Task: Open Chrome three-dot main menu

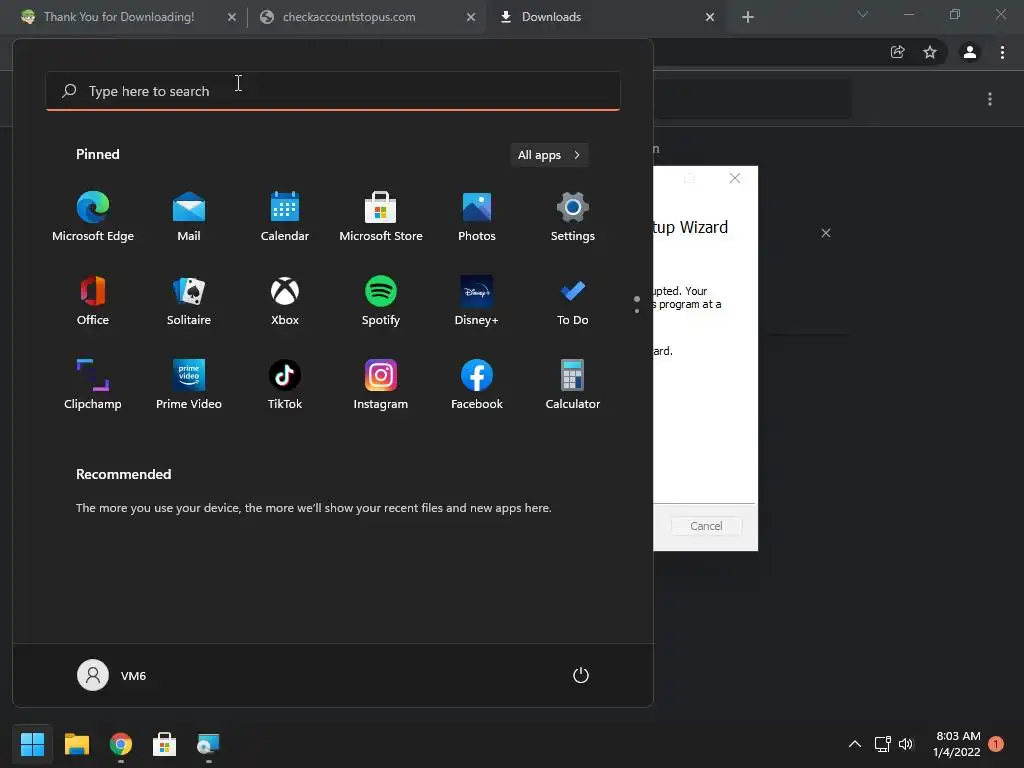Action: pos(1002,52)
